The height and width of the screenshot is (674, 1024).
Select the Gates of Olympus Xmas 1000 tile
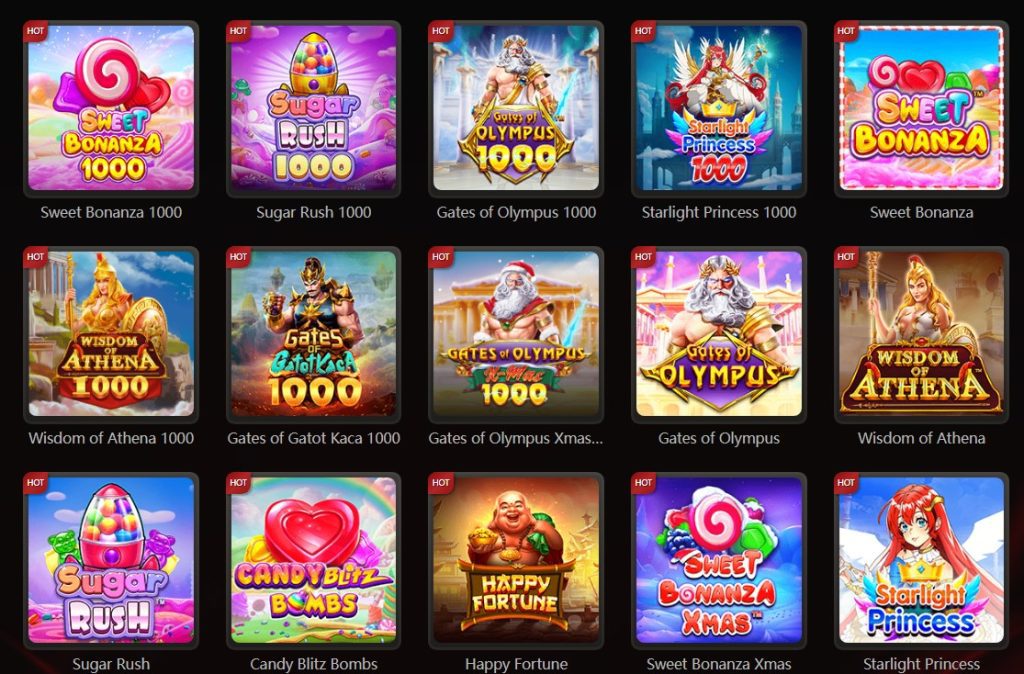point(516,334)
